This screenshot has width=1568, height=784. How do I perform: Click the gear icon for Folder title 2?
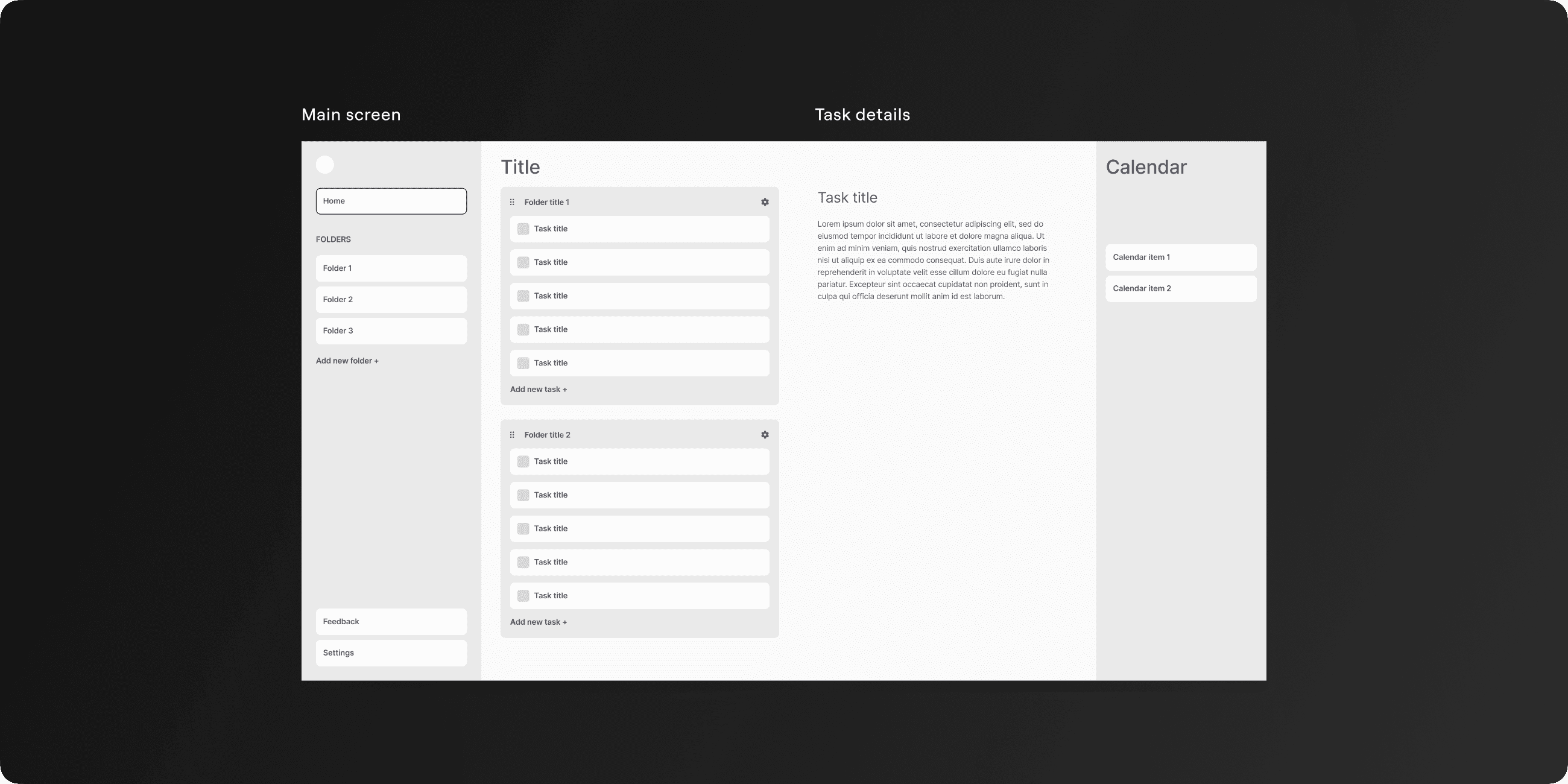pyautogui.click(x=765, y=435)
